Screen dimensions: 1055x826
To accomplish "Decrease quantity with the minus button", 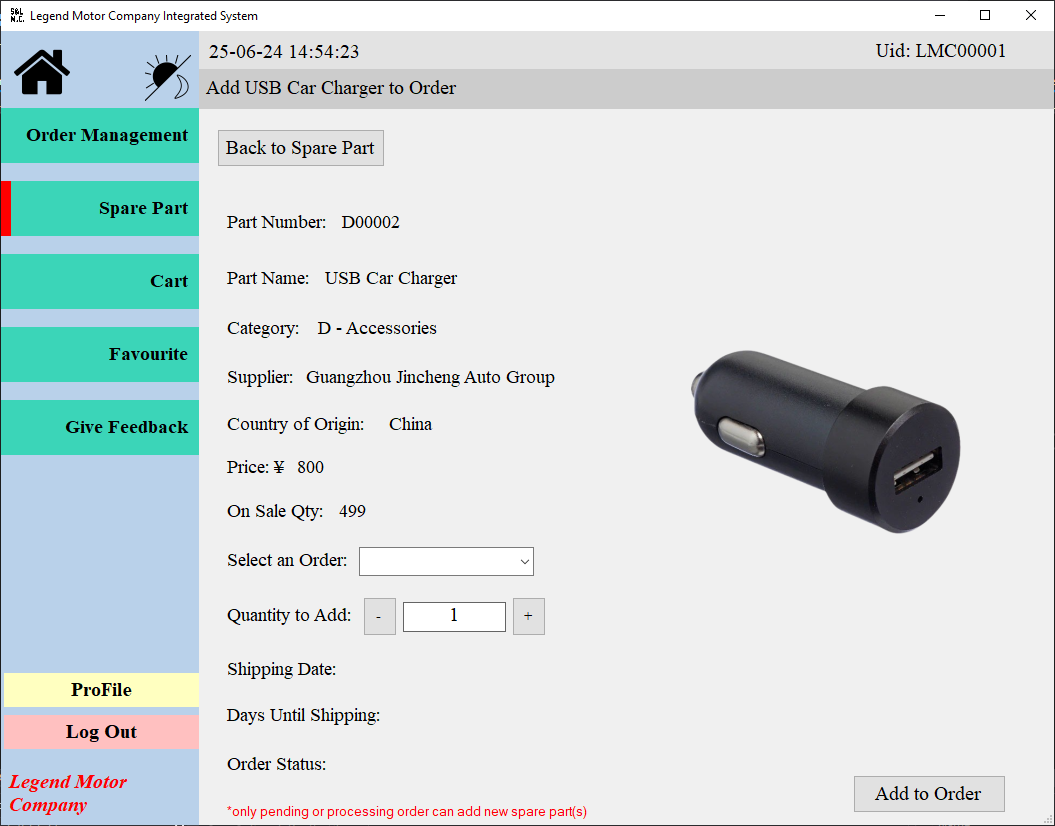I will click(x=379, y=616).
